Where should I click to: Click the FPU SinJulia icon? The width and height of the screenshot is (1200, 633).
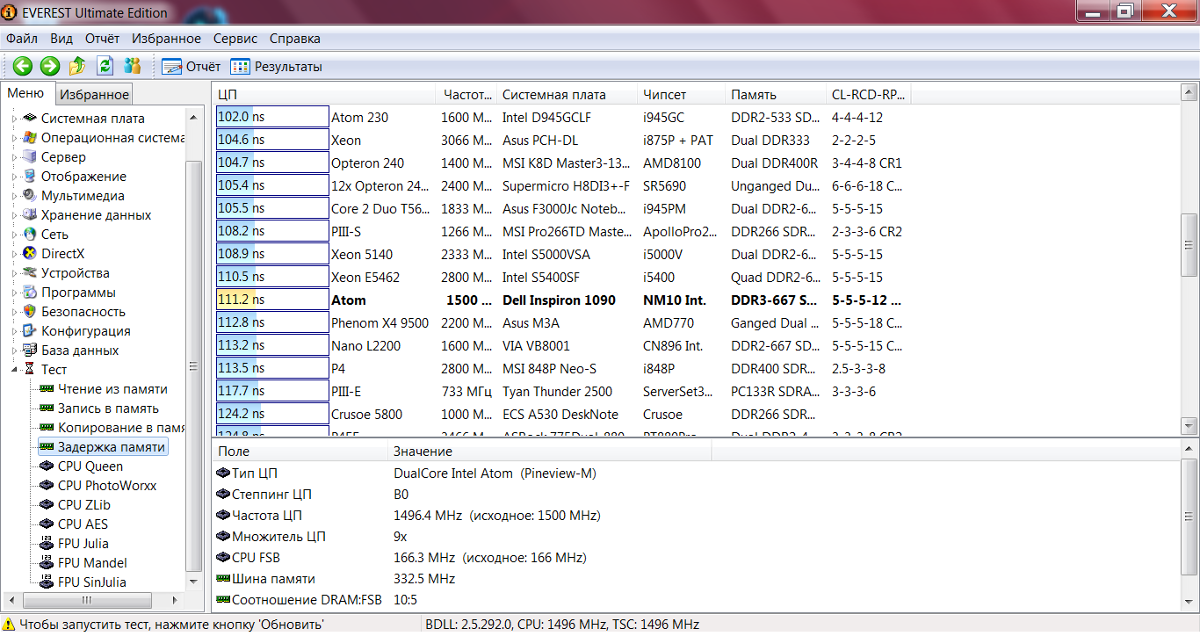click(x=47, y=582)
